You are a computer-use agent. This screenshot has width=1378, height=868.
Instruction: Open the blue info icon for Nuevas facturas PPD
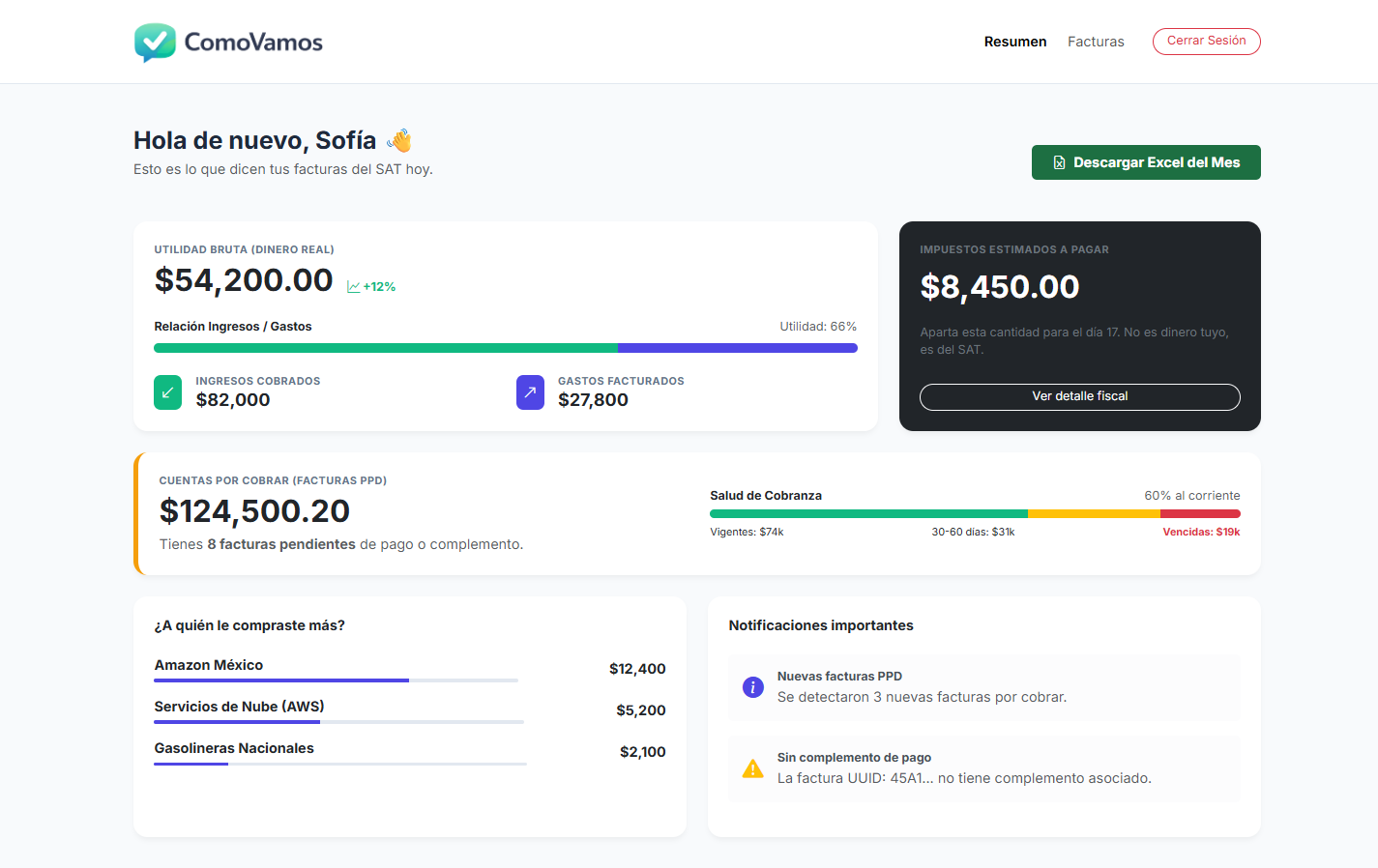tap(753, 687)
